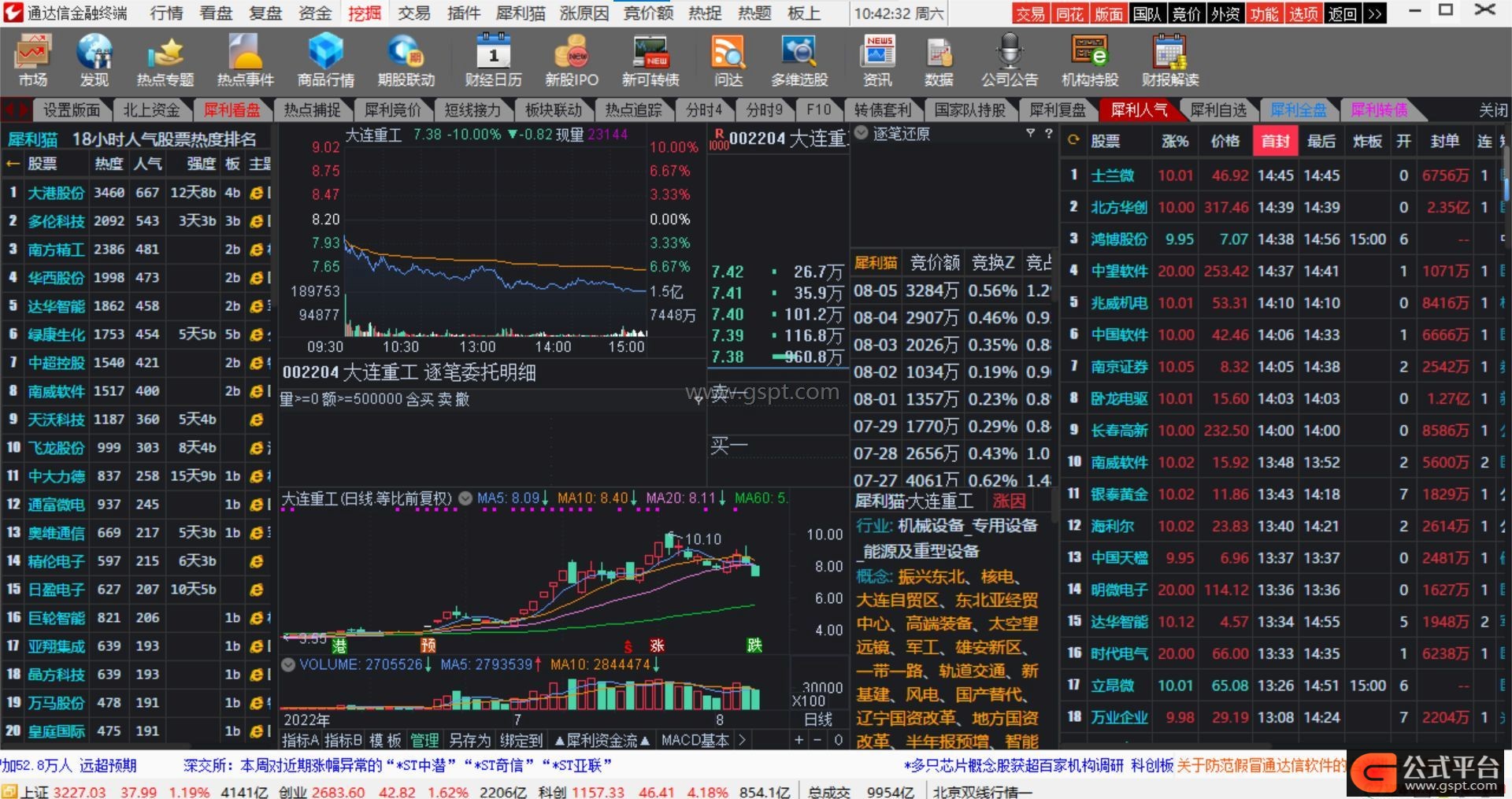Expand the arrow right of MACD基本 tab

pyautogui.click(x=741, y=740)
